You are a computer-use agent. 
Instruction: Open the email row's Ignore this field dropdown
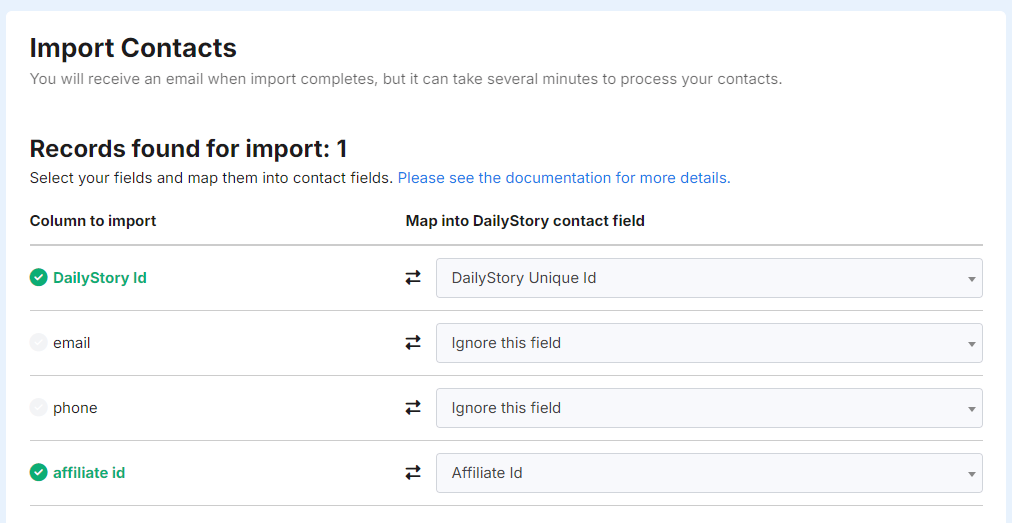tap(709, 343)
